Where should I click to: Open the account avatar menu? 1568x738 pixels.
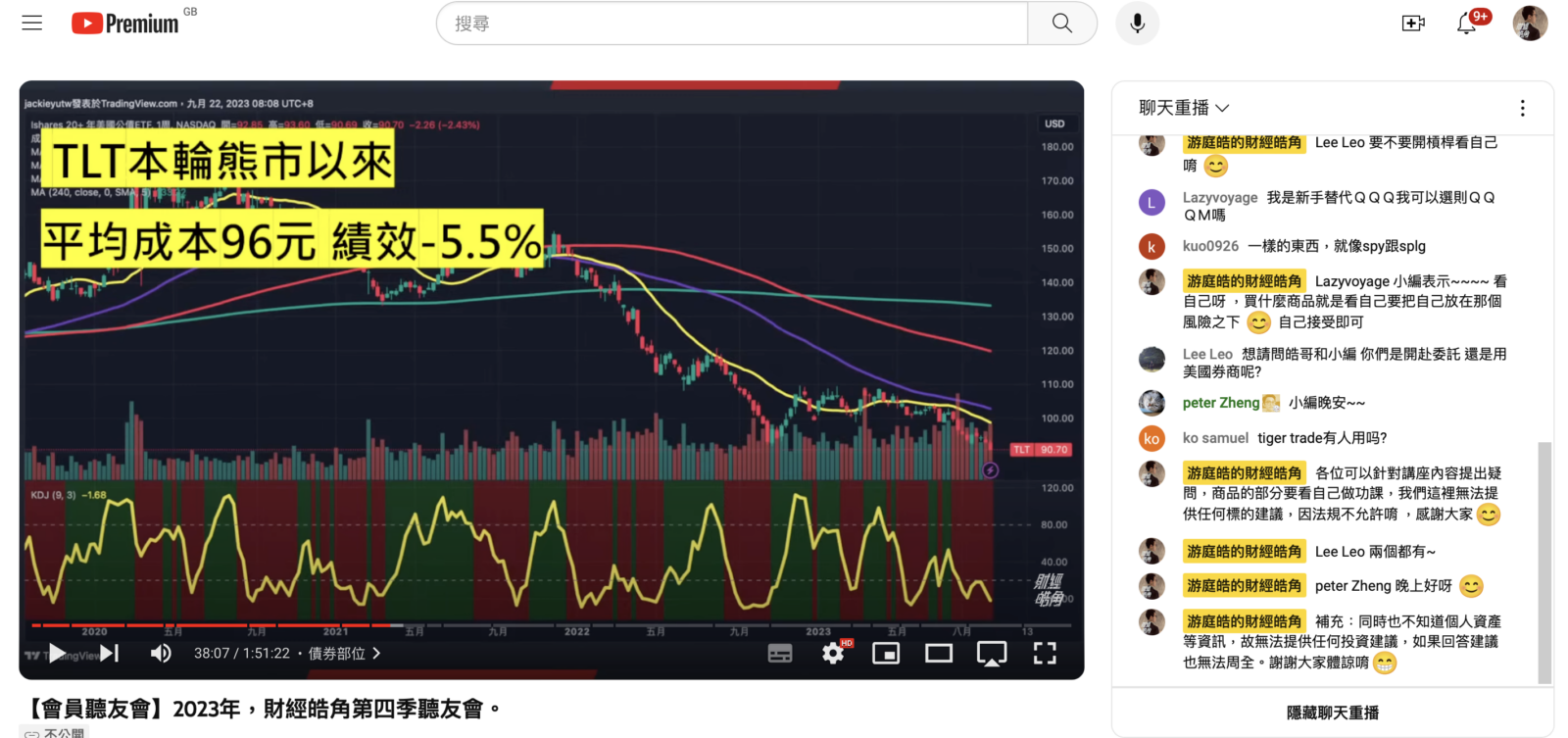(1529, 24)
